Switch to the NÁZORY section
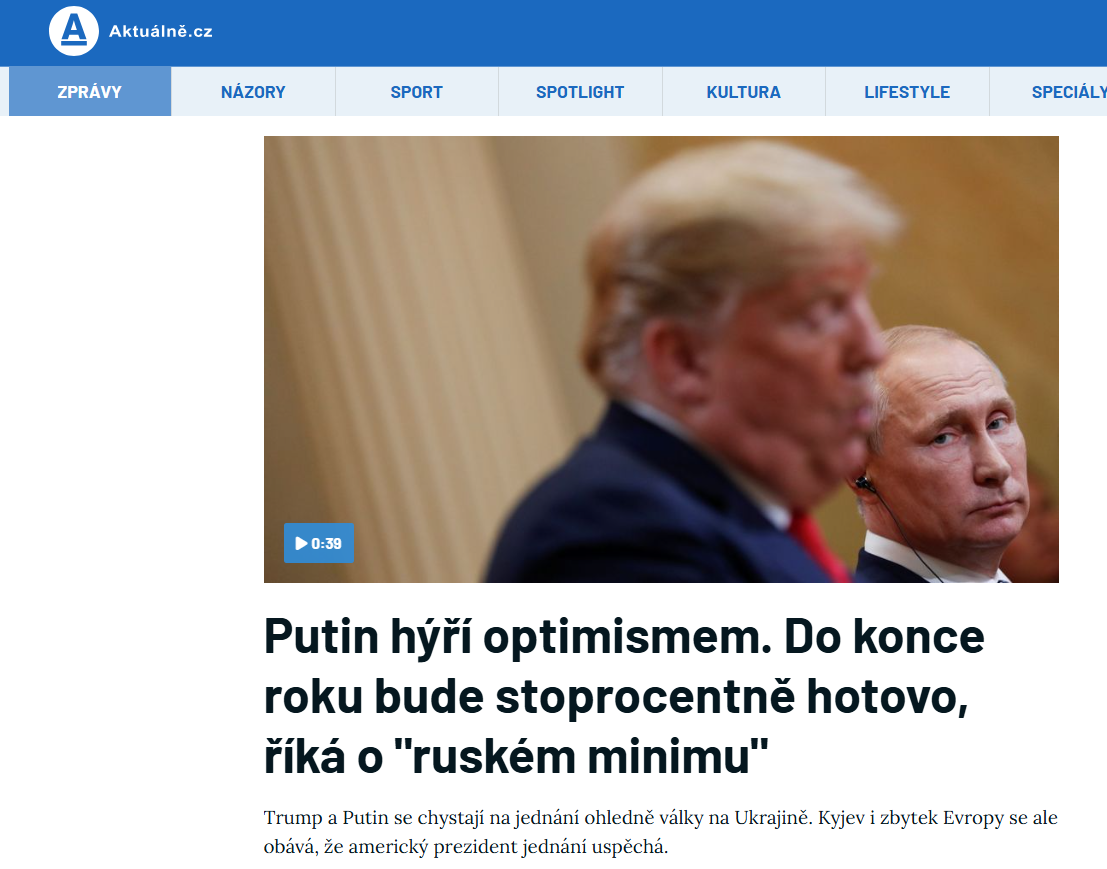Viewport: 1107px width, 869px height. tap(253, 92)
